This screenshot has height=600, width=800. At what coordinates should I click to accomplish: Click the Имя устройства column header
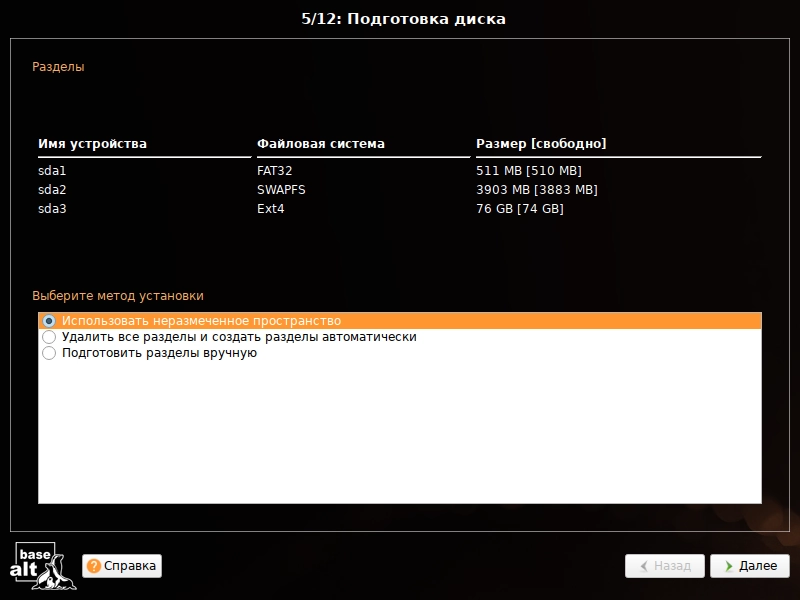[92, 144]
